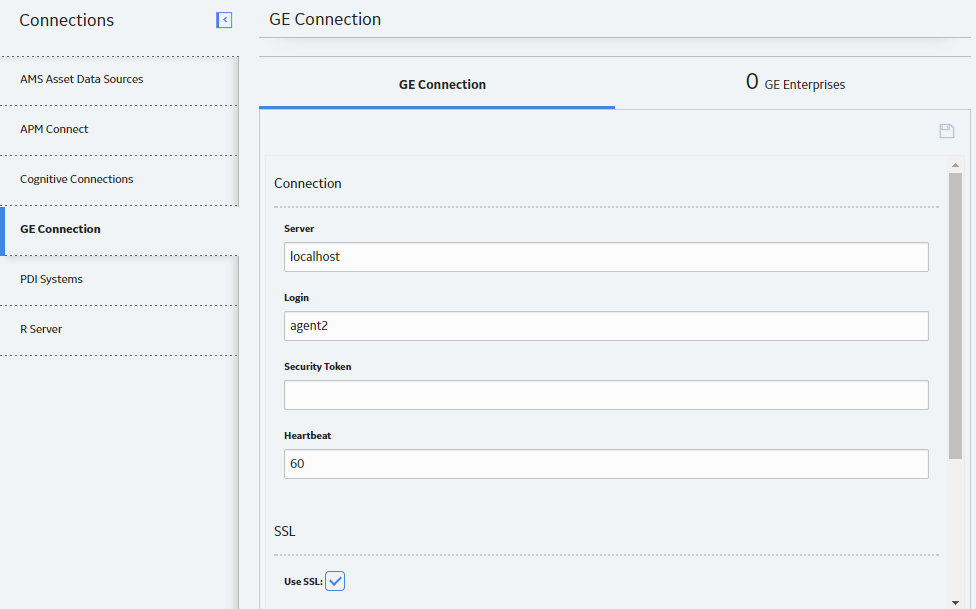Viewport: 976px width, 609px height.
Task: Click the vertical scrollbar thumb
Action: [x=955, y=316]
